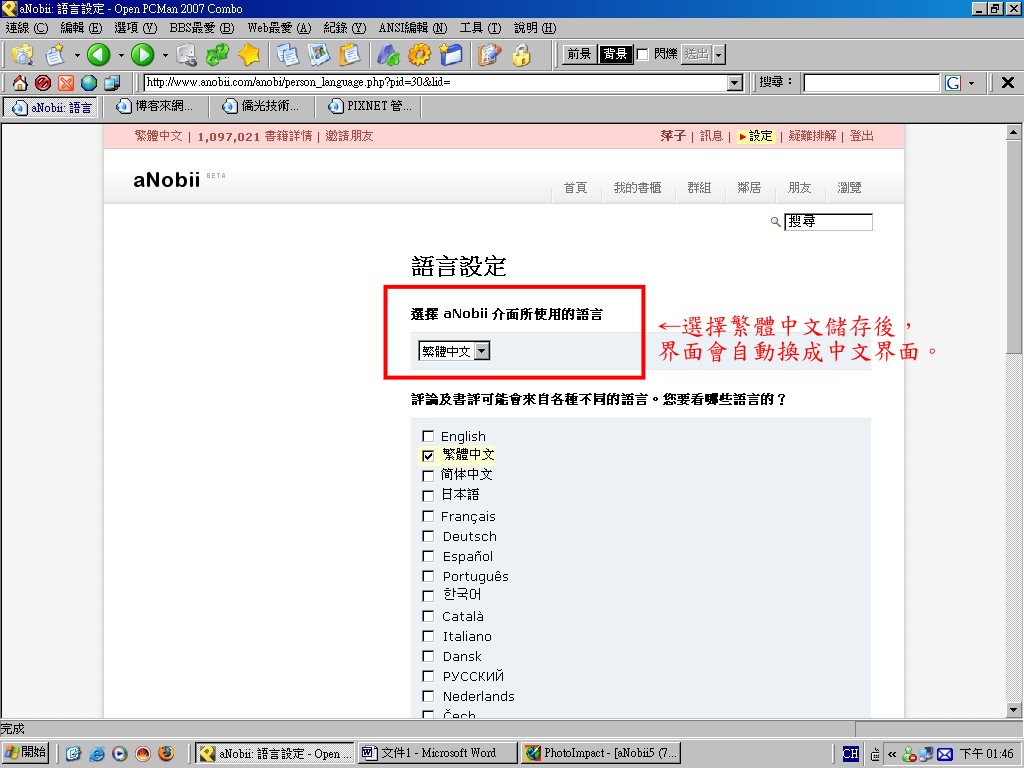Image resolution: width=1024 pixels, height=768 pixels.
Task: Open dropdown arrow beside new document icon
Action: coord(77,56)
